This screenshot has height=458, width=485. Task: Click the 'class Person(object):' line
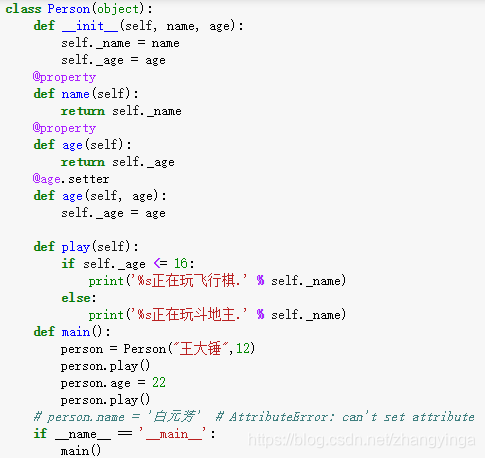[x=79, y=9]
